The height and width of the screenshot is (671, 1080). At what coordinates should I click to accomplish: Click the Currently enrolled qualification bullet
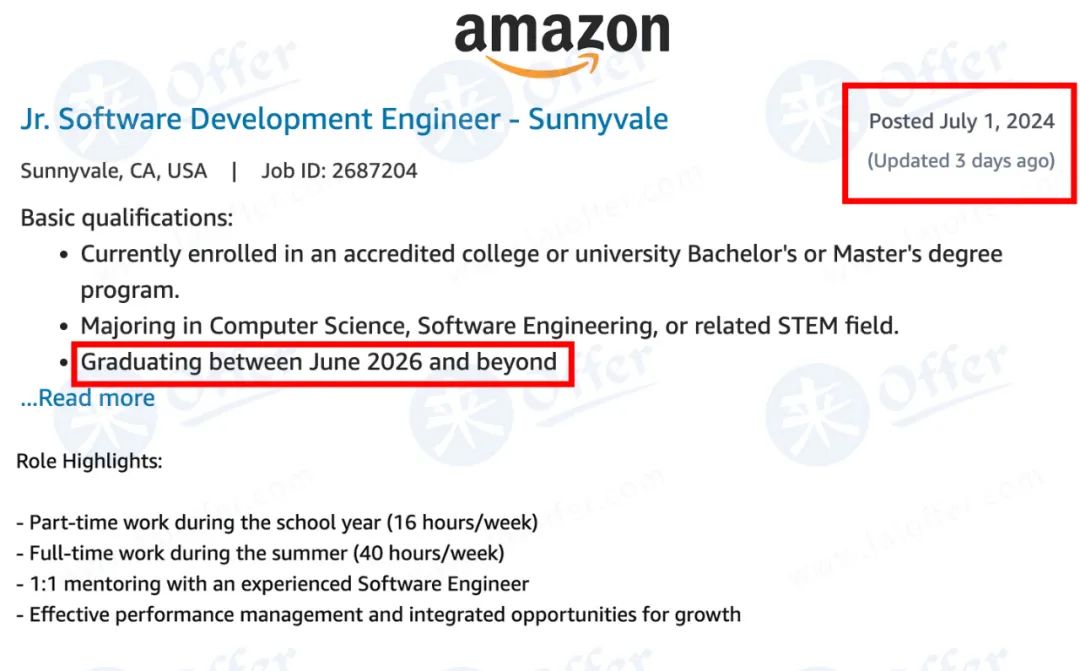[x=541, y=271]
